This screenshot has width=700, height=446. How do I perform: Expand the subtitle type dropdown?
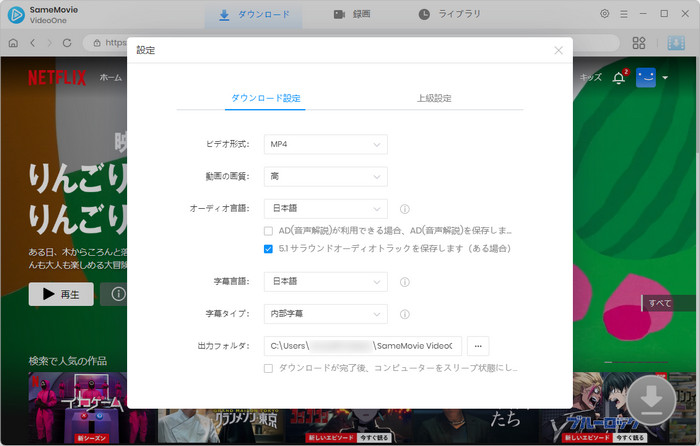point(325,314)
